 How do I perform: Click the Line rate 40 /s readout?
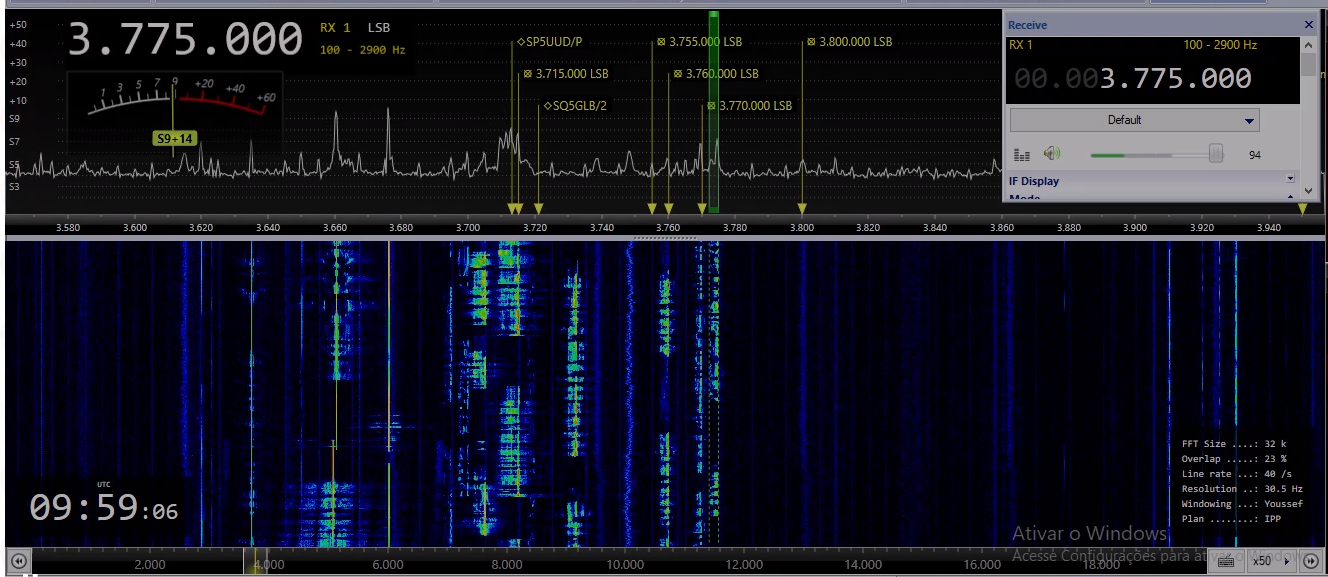[x=1236, y=474]
